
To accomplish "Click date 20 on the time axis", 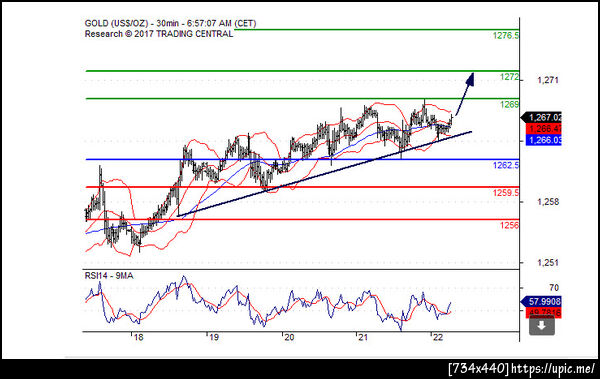I will point(289,337).
